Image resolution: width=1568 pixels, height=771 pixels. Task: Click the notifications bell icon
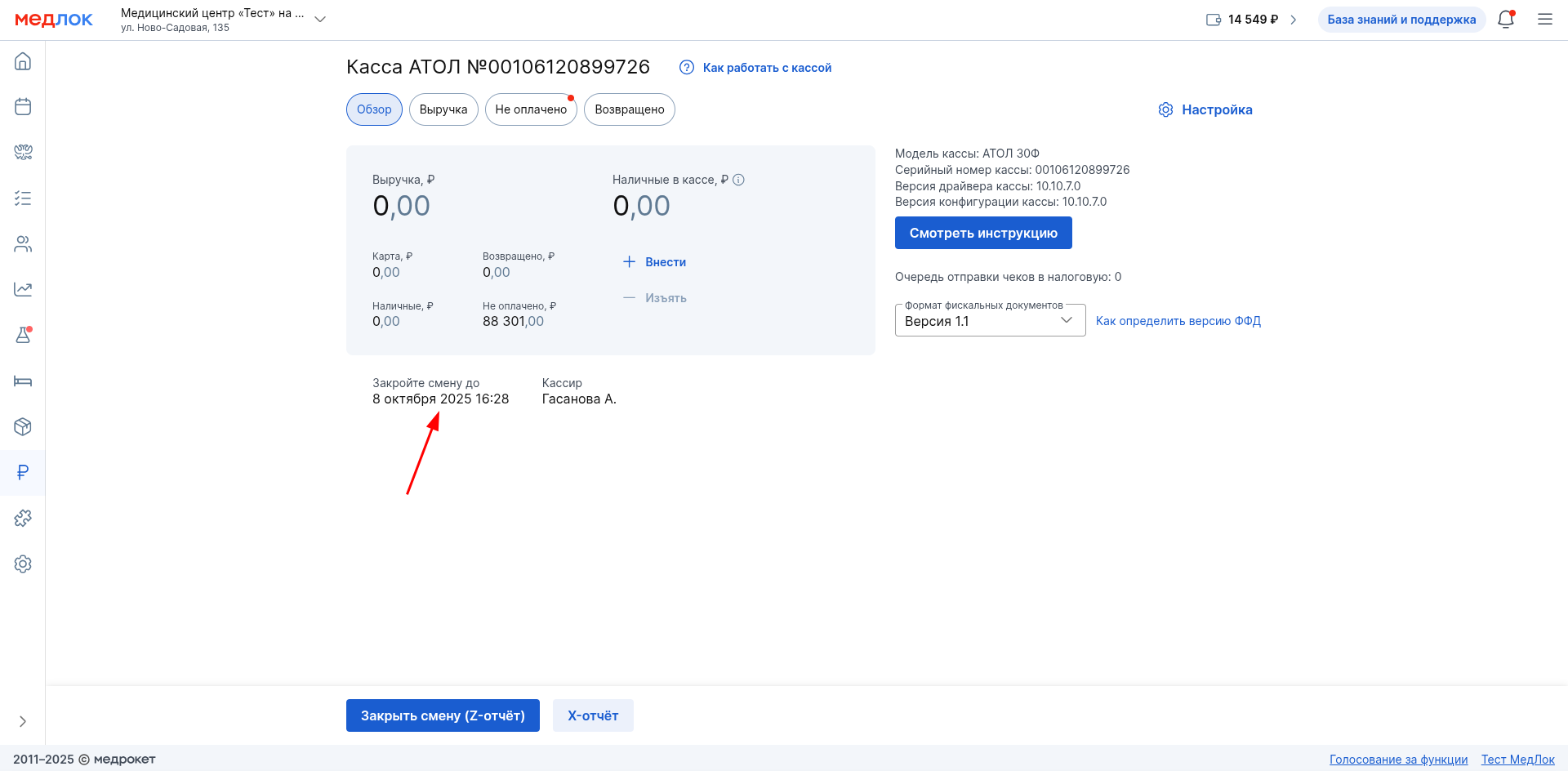[1506, 20]
